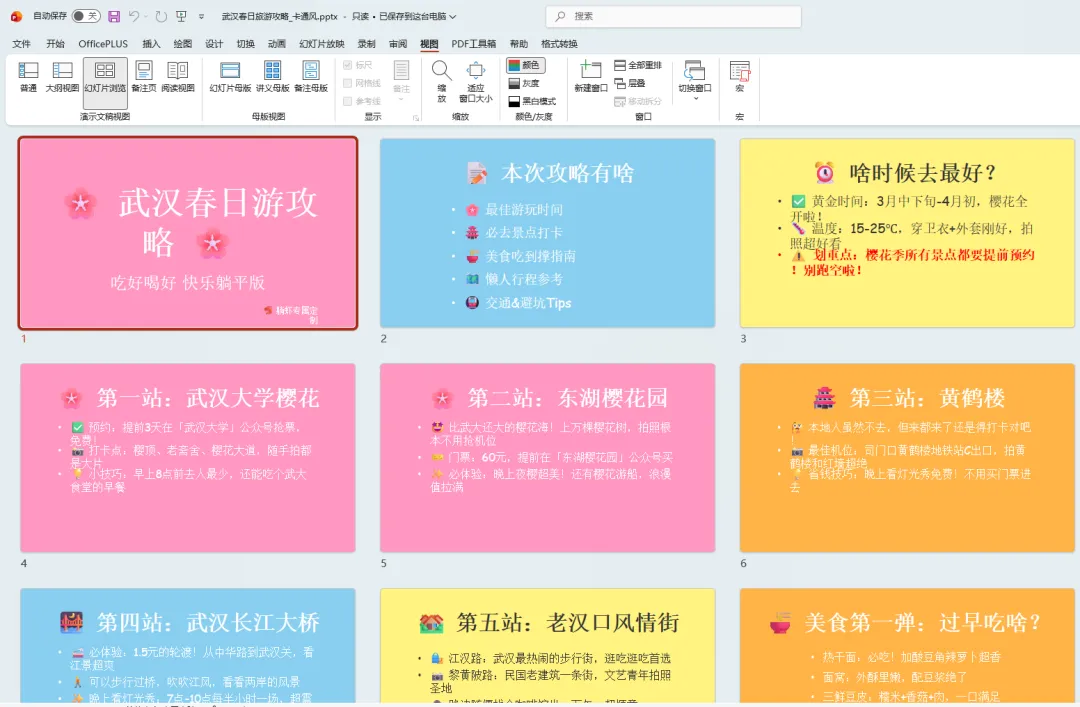This screenshot has width=1080, height=707.
Task: Select slide 2 本次攻略有啥 thumbnail
Action: (548, 233)
